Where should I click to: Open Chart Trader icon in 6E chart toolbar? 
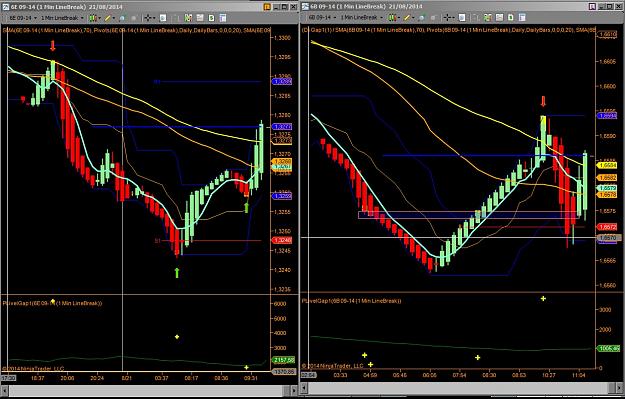point(176,18)
